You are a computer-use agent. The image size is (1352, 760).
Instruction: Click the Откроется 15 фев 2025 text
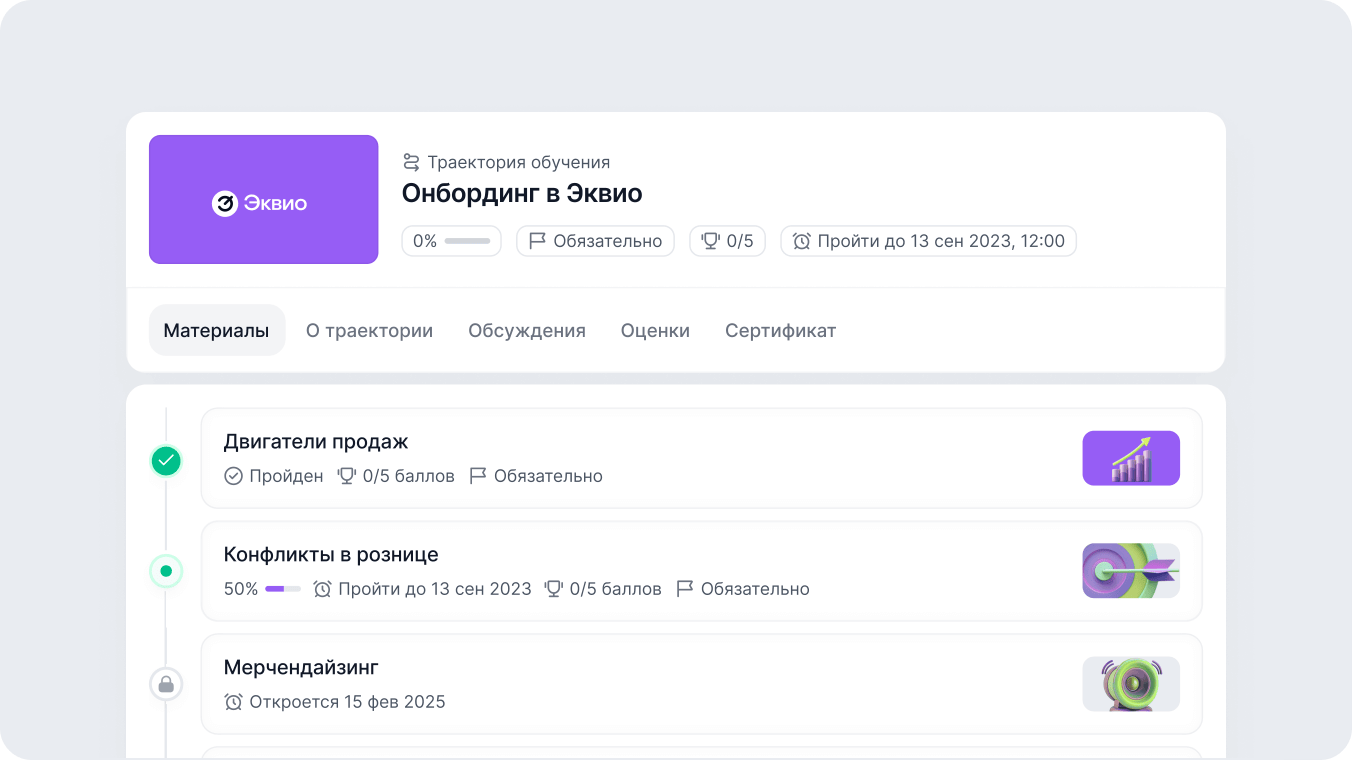347,702
